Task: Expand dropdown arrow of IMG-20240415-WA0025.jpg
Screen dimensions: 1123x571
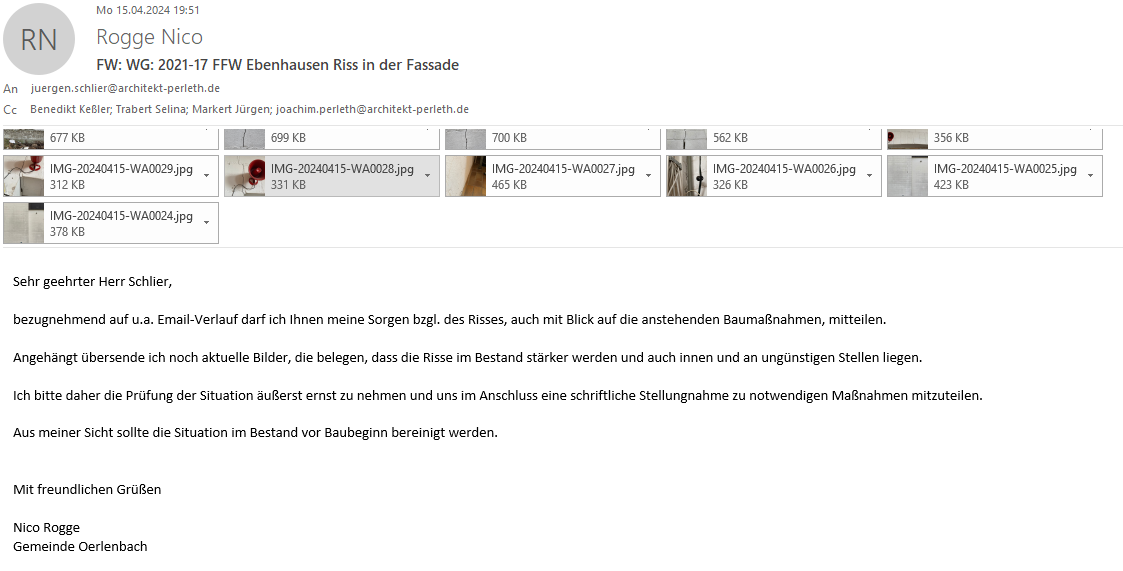Action: point(1091,176)
